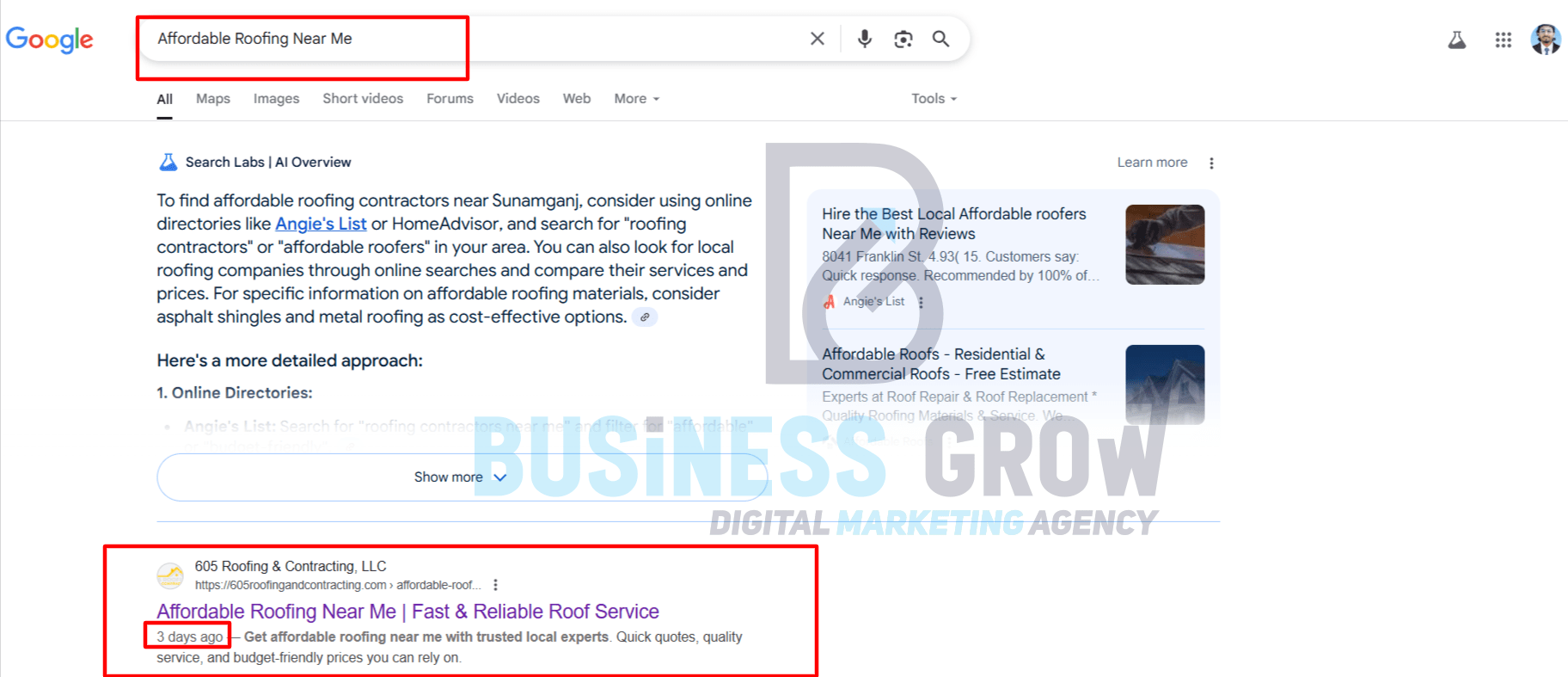
Task: Click the blue house roof thumbnail
Action: 1165,385
